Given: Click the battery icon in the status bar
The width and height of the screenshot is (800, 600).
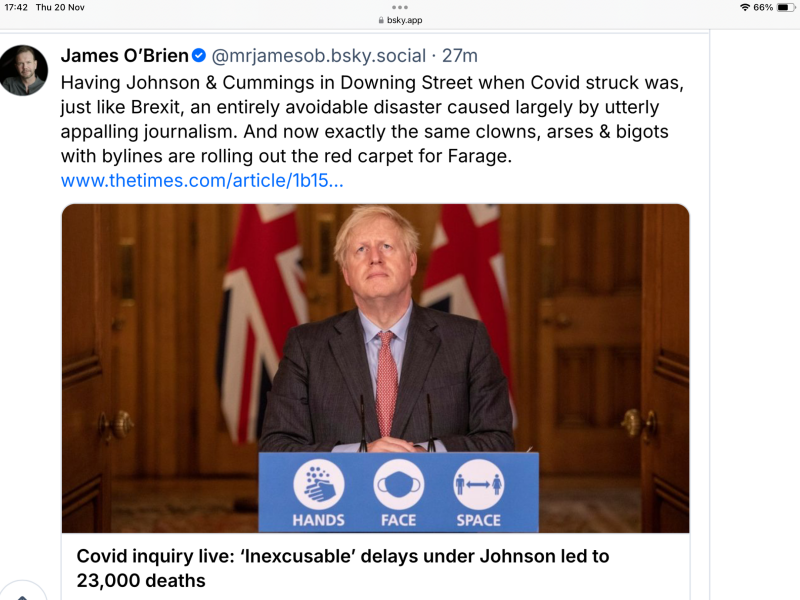Looking at the screenshot, I should coord(784,7).
